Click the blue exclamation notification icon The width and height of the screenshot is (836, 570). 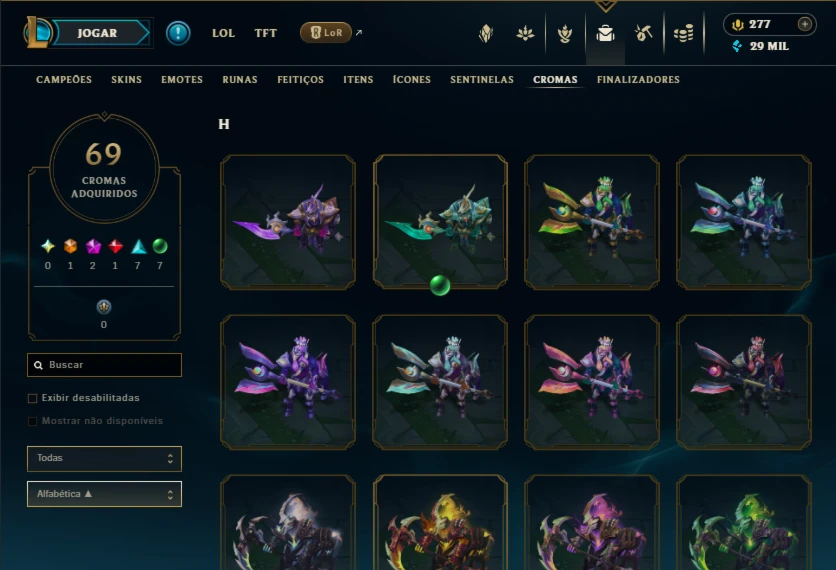point(178,33)
